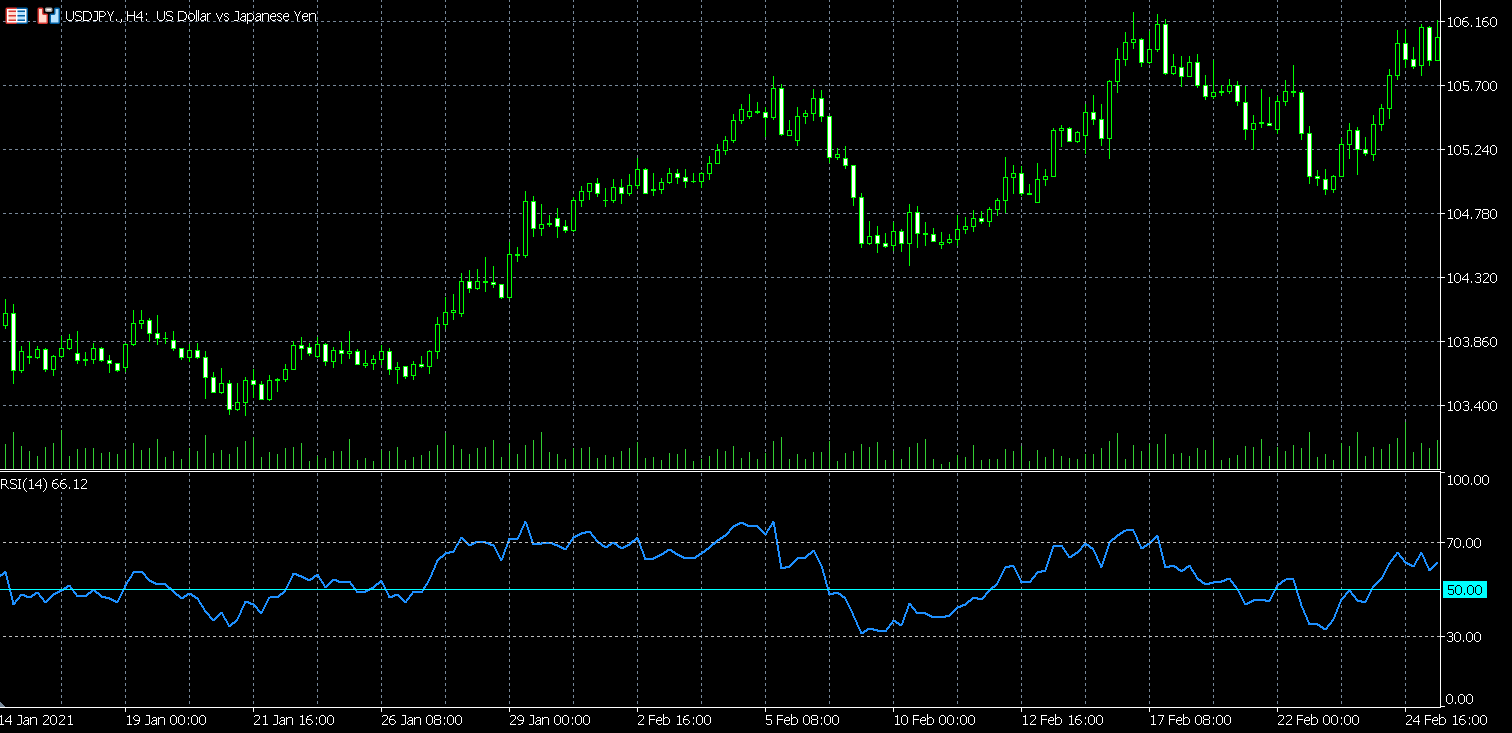Click the USDJPY H4 chart title text
Viewport: 1512px width, 733px height.
click(190, 16)
